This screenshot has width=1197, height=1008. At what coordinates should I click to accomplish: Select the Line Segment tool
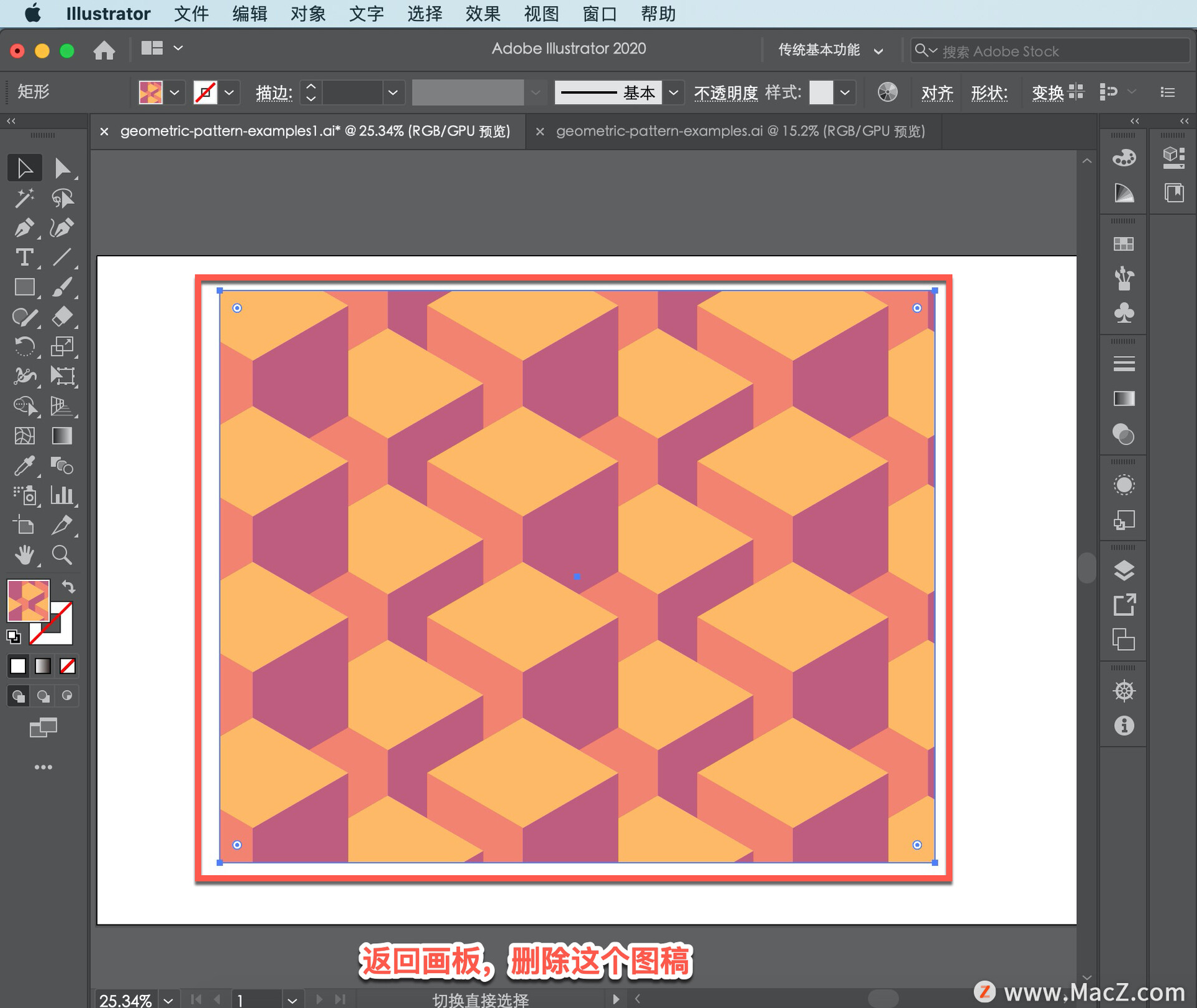click(x=62, y=257)
